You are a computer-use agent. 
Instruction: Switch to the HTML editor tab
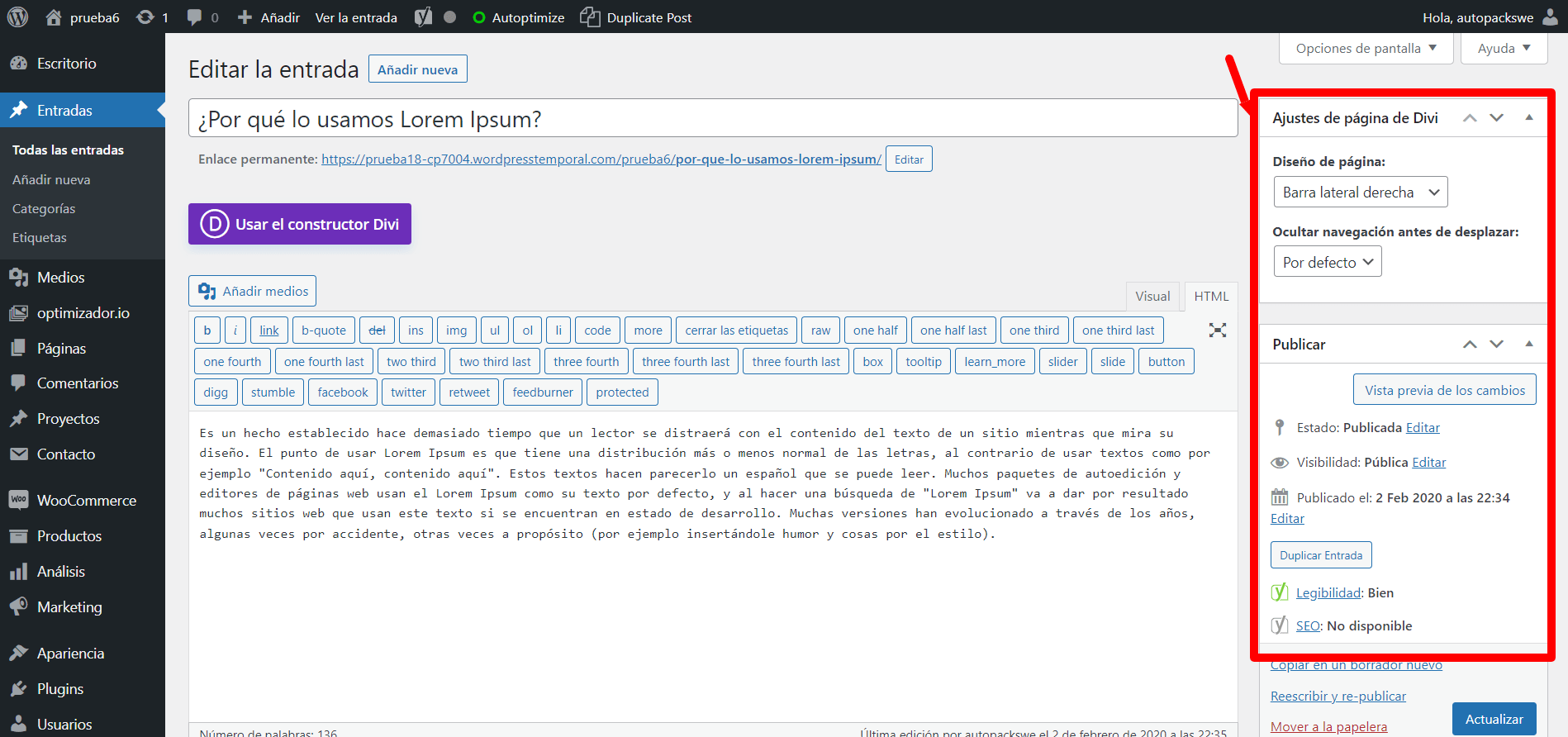click(x=1211, y=297)
